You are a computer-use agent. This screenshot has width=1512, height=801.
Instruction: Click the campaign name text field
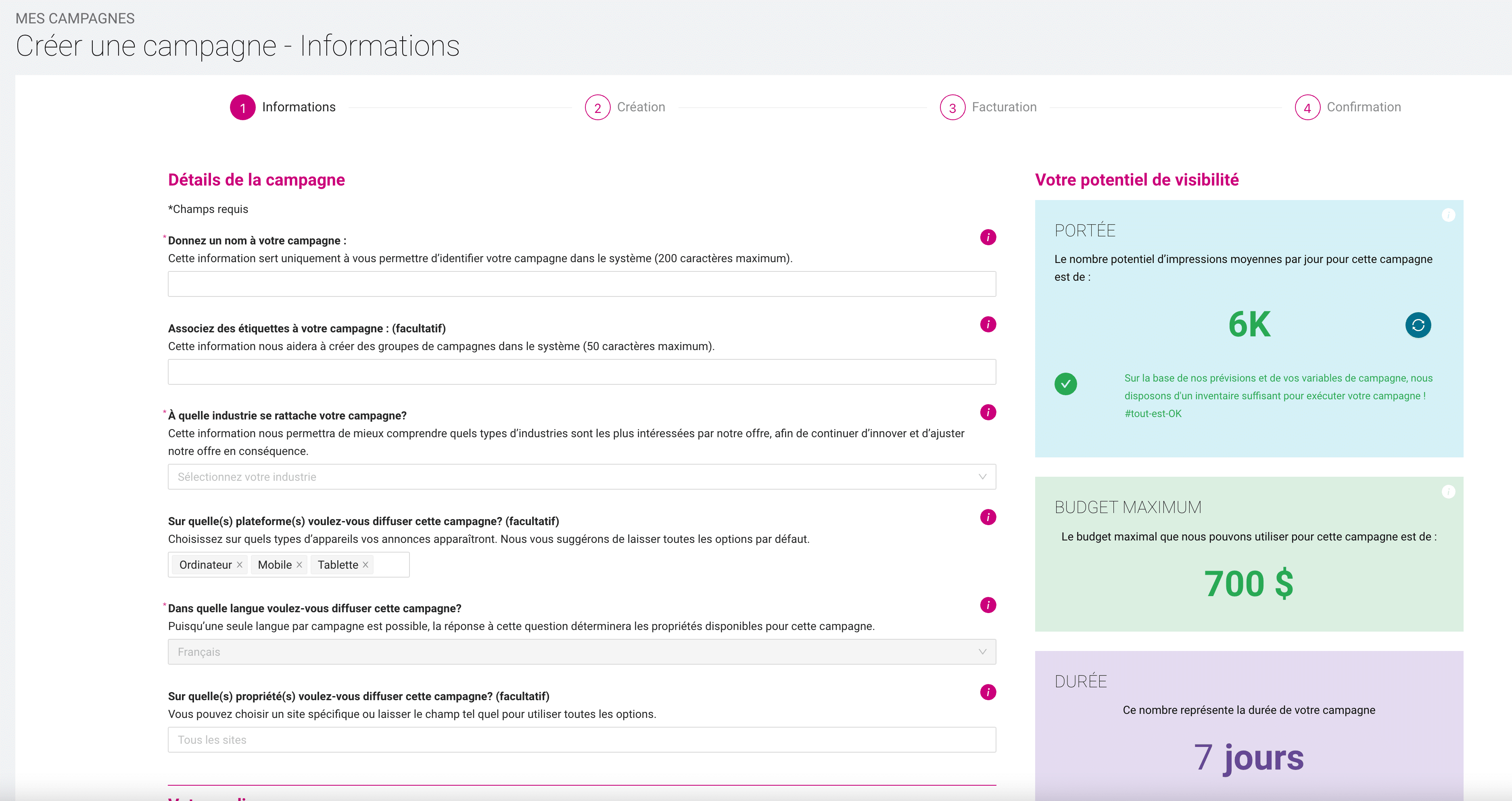[581, 284]
